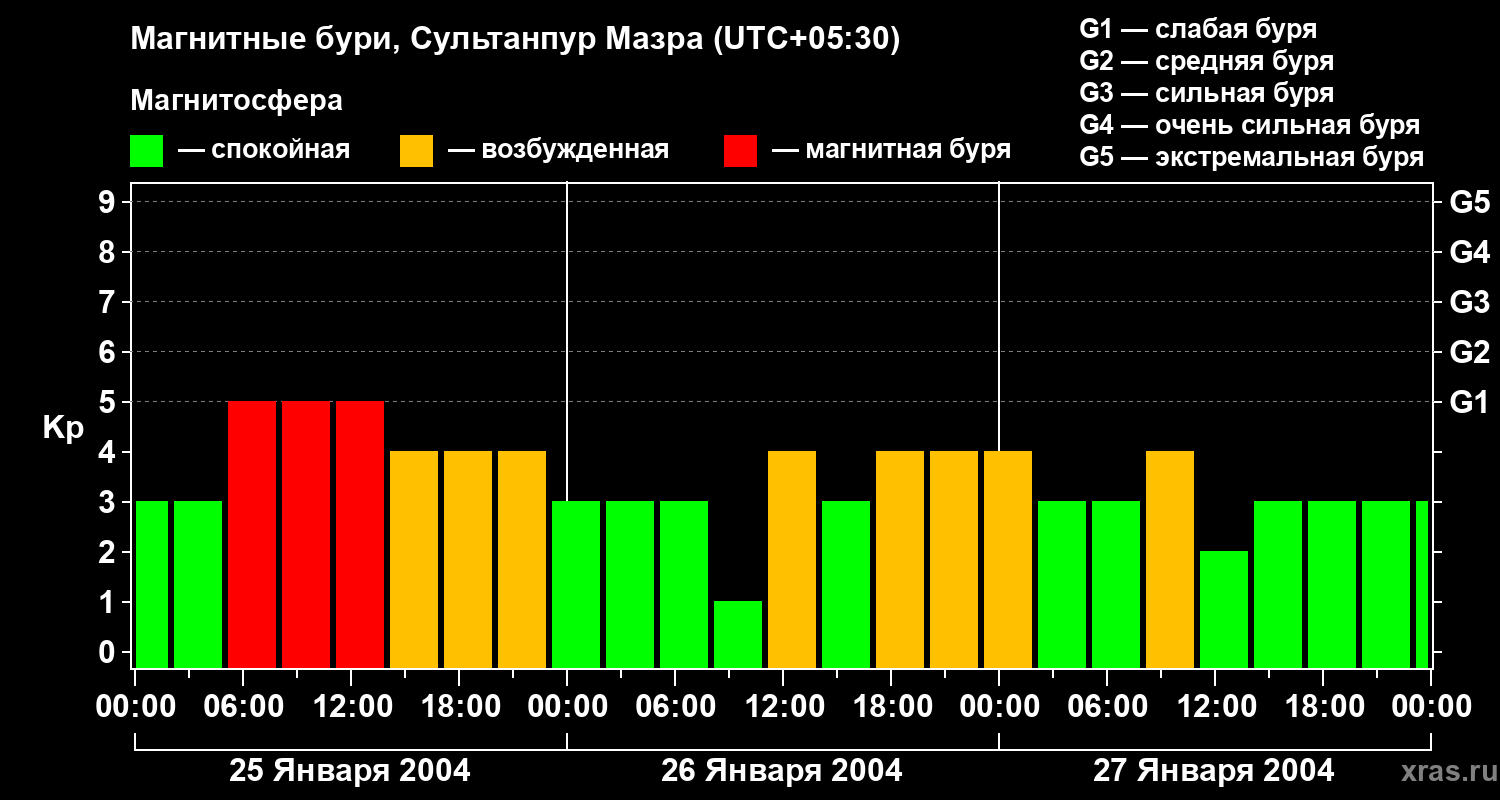1500x800 pixels.
Task: Click the 06:00 time label for 27 Января
Action: pos(1107,707)
